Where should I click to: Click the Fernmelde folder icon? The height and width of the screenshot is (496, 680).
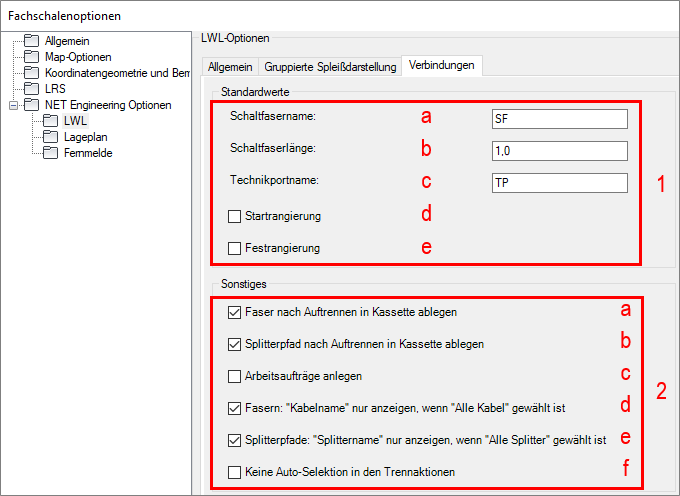tap(50, 153)
